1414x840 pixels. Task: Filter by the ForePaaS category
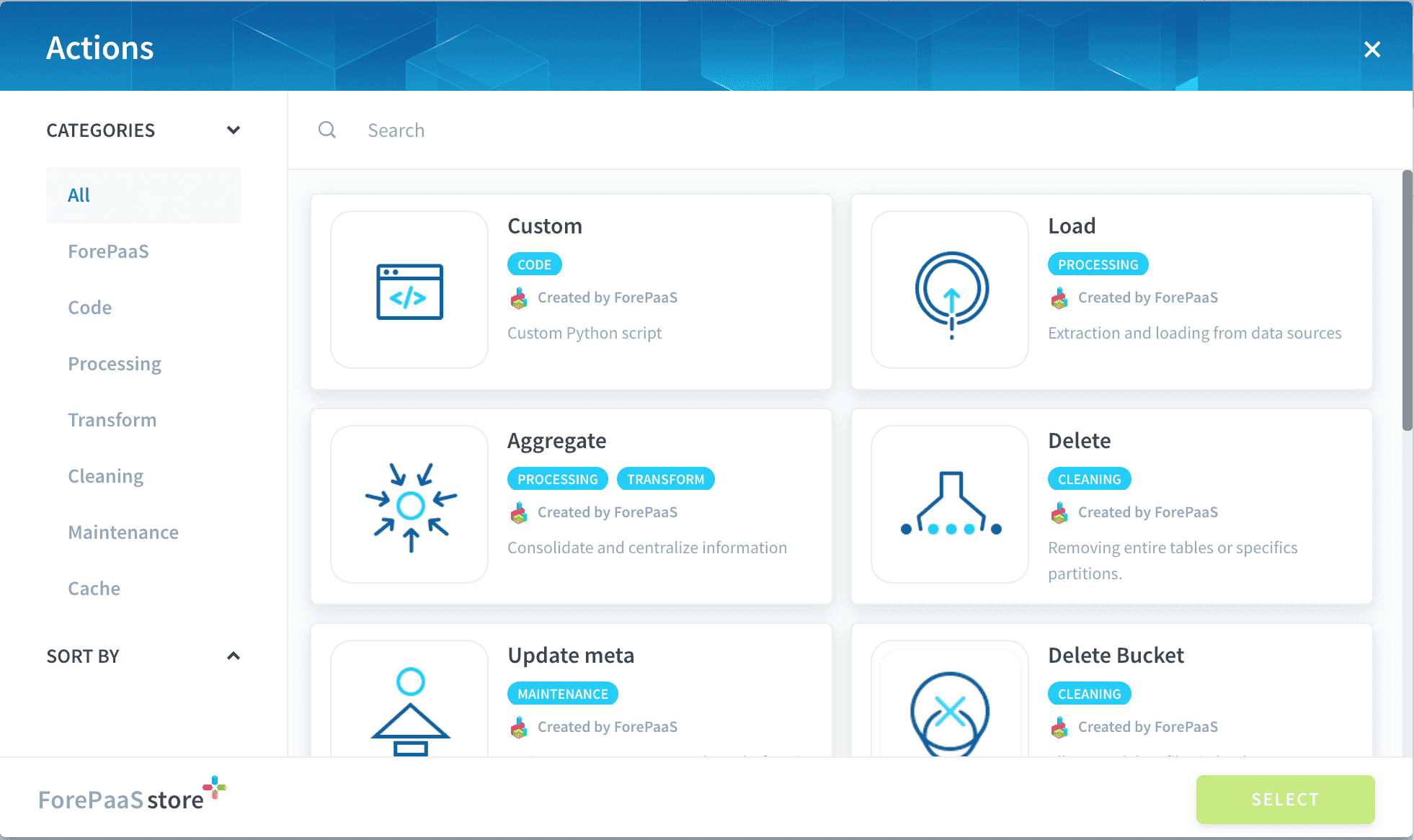tap(108, 251)
